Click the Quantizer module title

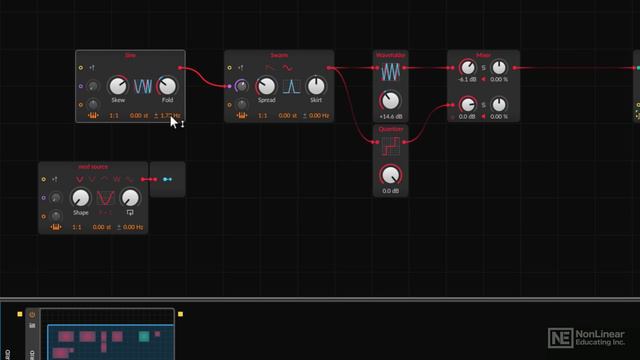pos(391,129)
